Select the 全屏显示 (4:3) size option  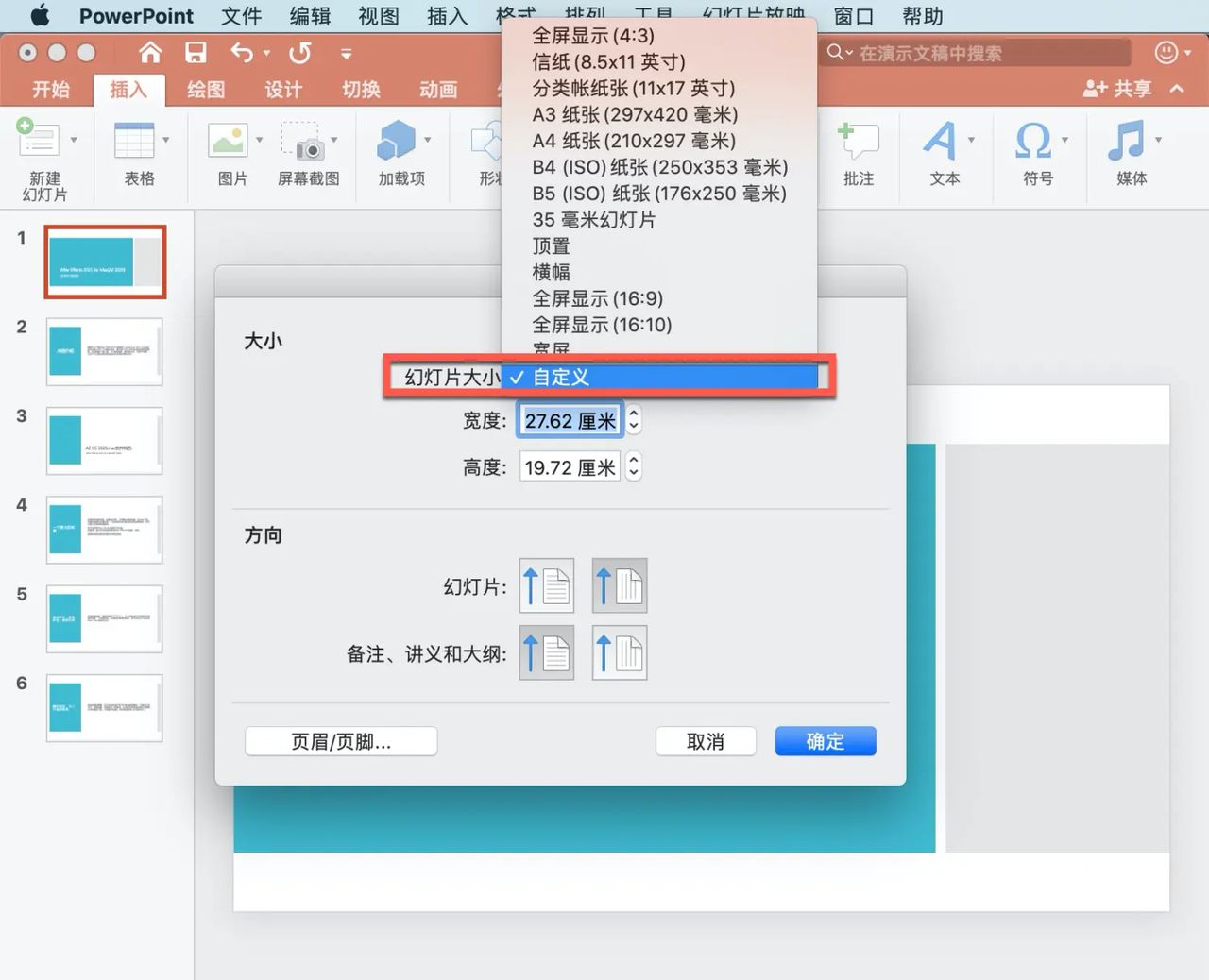[659, 36]
